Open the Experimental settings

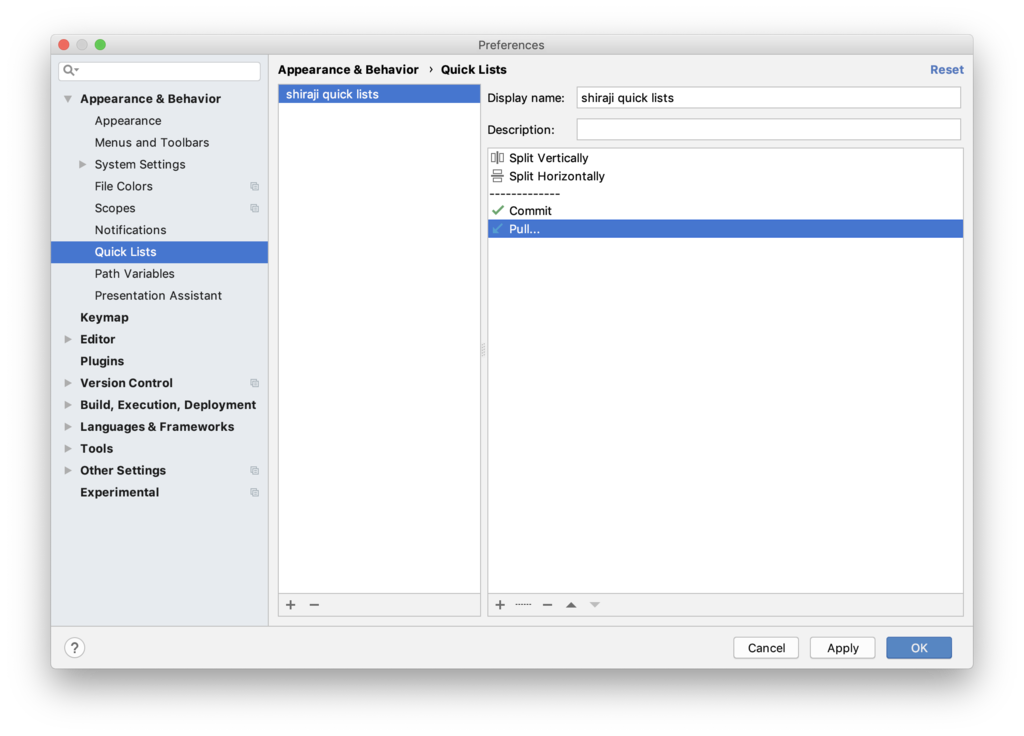(x=120, y=492)
